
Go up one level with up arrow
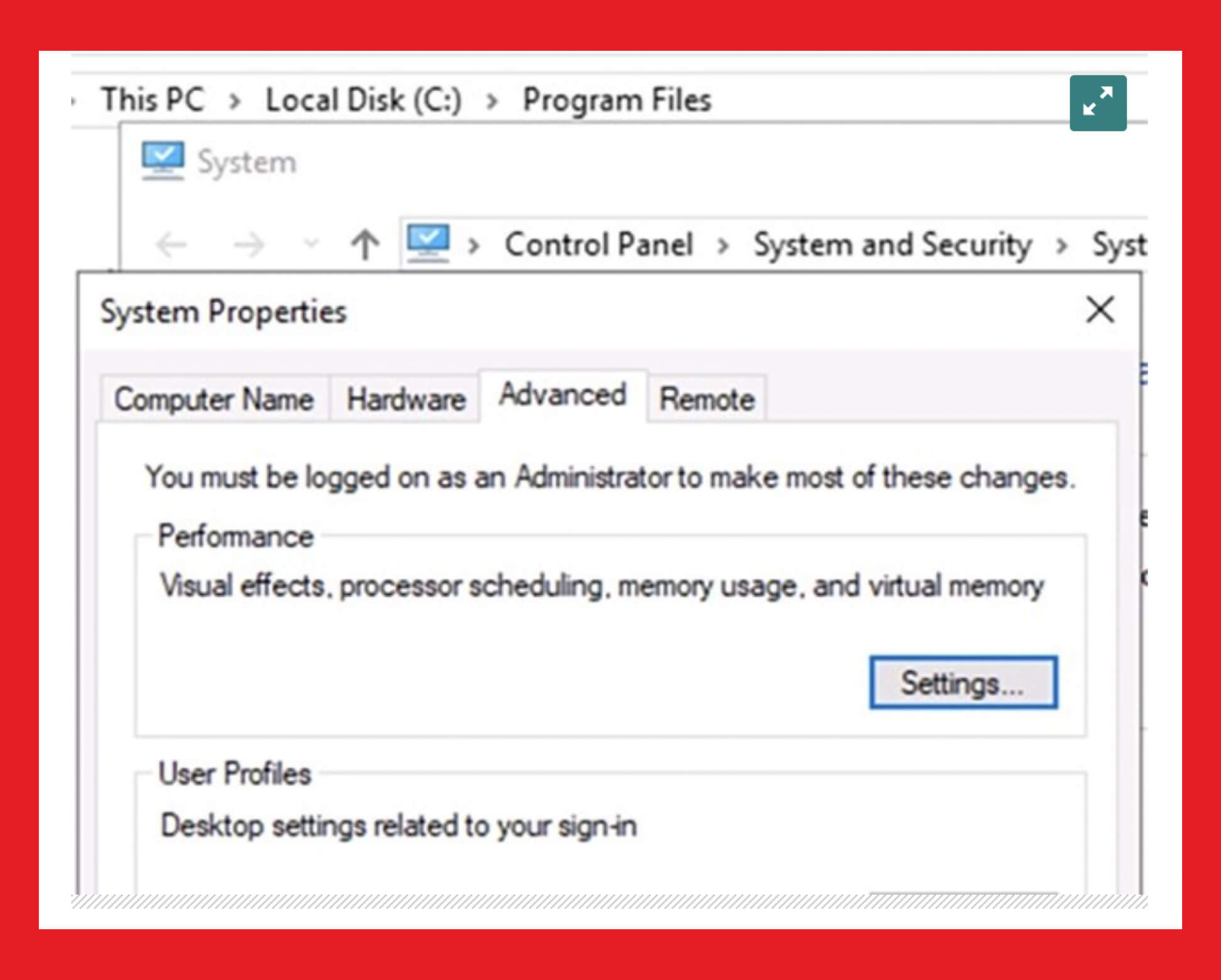click(x=365, y=244)
